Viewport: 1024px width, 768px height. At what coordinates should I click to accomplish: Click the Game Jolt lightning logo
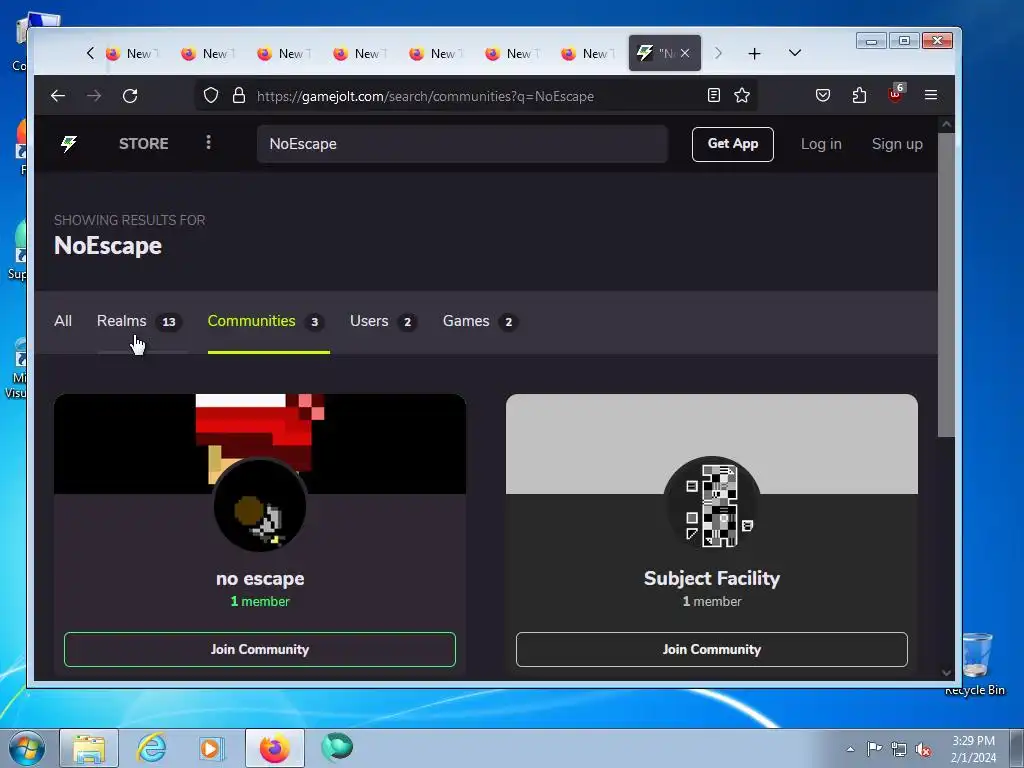click(69, 143)
